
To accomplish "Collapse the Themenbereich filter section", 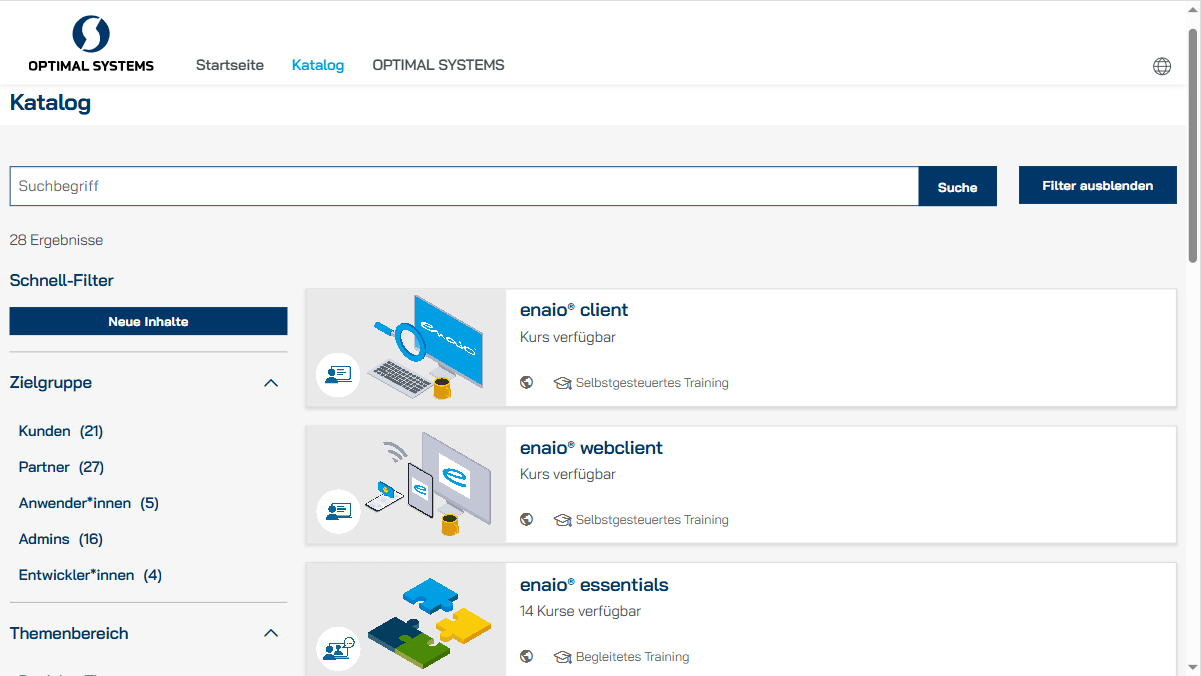I will (271, 634).
